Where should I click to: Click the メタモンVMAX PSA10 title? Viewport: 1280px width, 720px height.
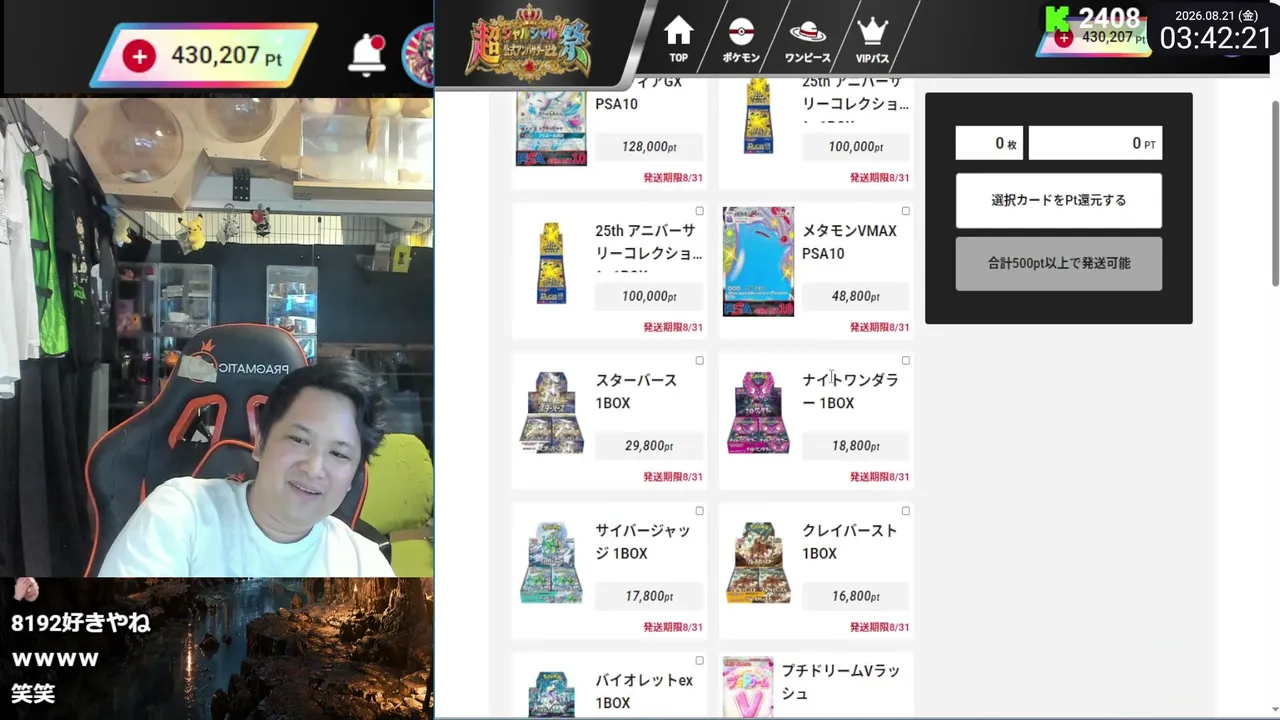point(849,242)
